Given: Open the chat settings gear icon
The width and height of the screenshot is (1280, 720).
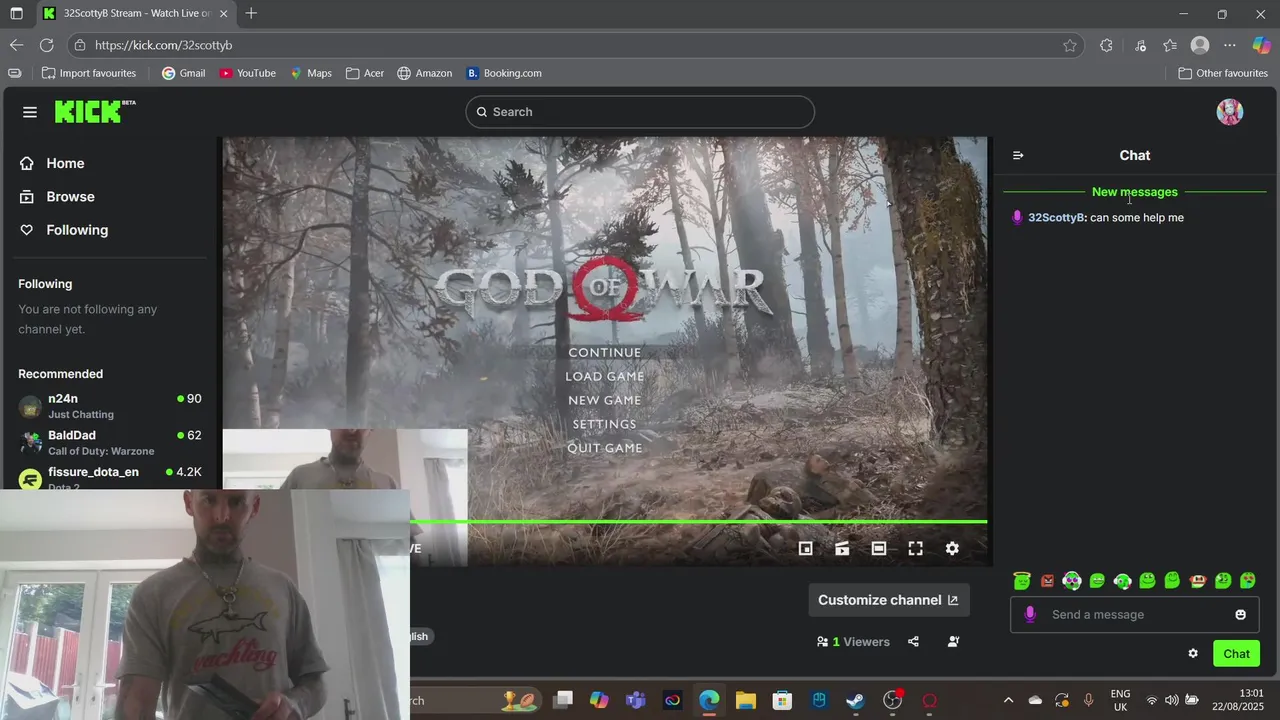Looking at the screenshot, I should [1193, 653].
